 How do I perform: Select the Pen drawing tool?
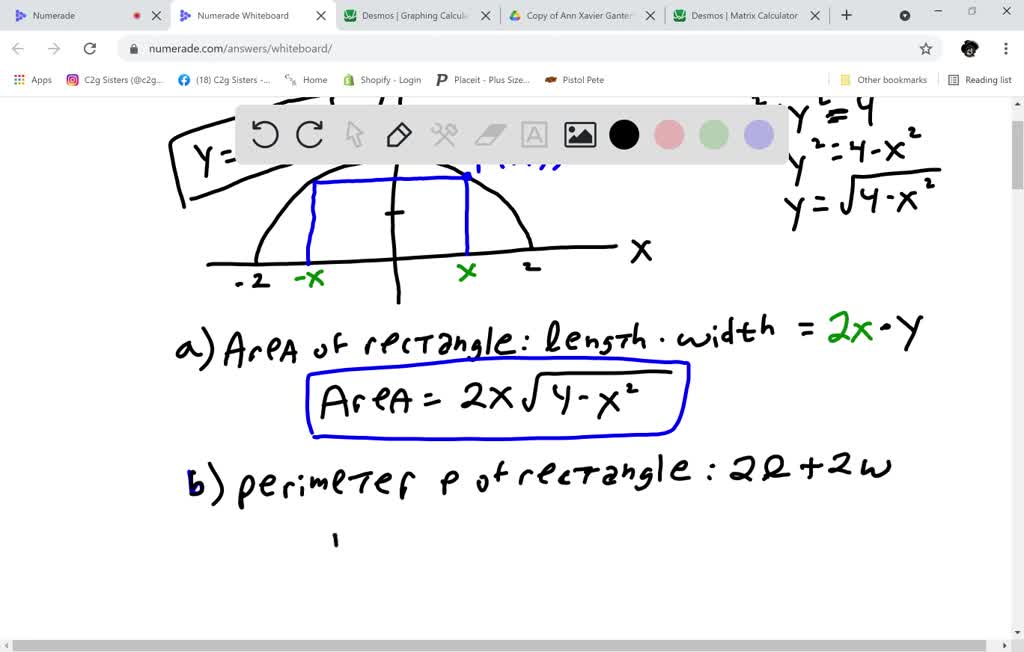[x=398, y=134]
